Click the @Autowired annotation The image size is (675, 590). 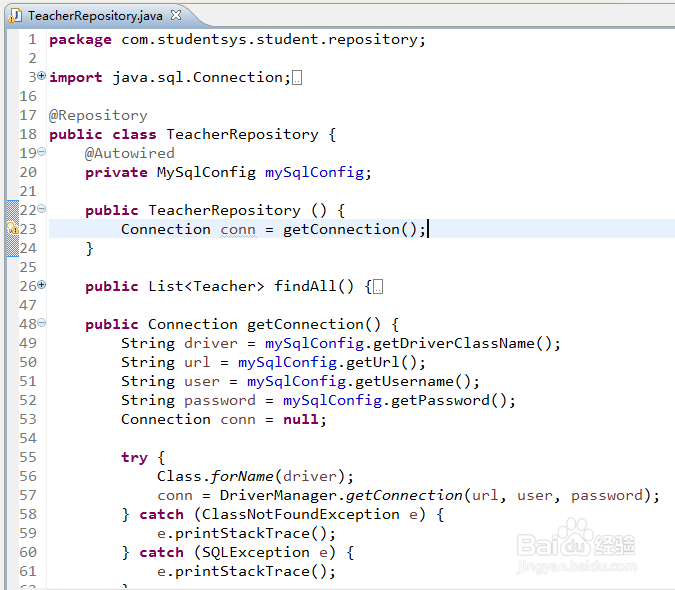130,153
